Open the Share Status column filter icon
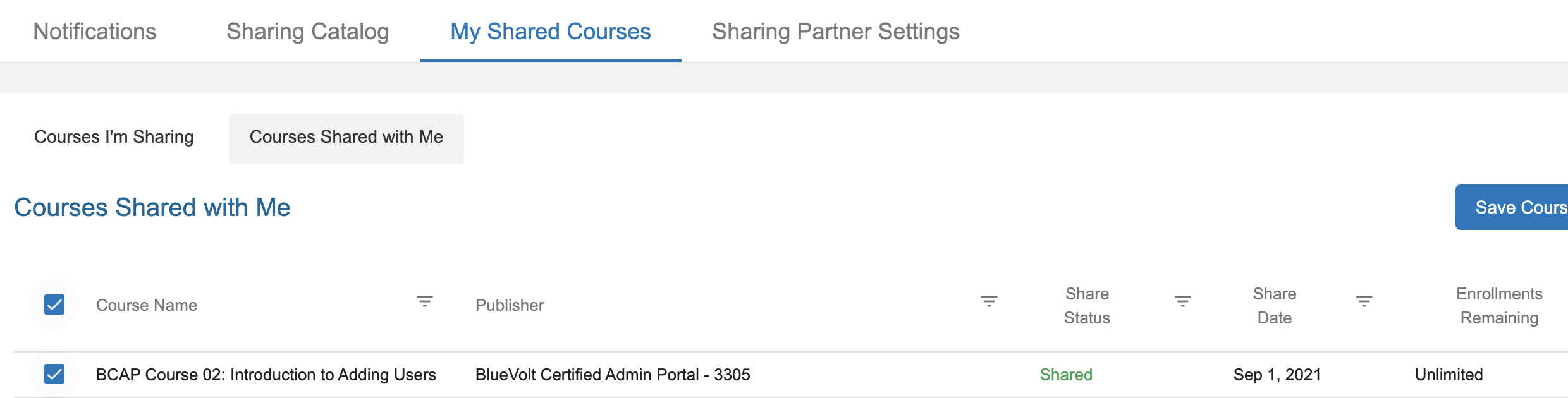 point(1183,301)
